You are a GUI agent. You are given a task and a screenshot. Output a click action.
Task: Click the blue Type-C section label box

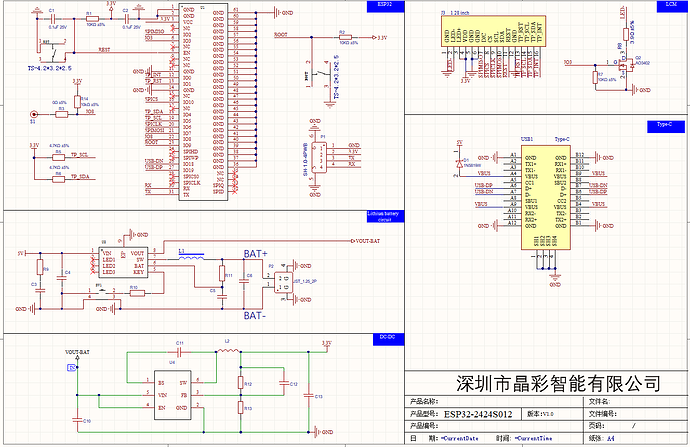[x=666, y=126]
